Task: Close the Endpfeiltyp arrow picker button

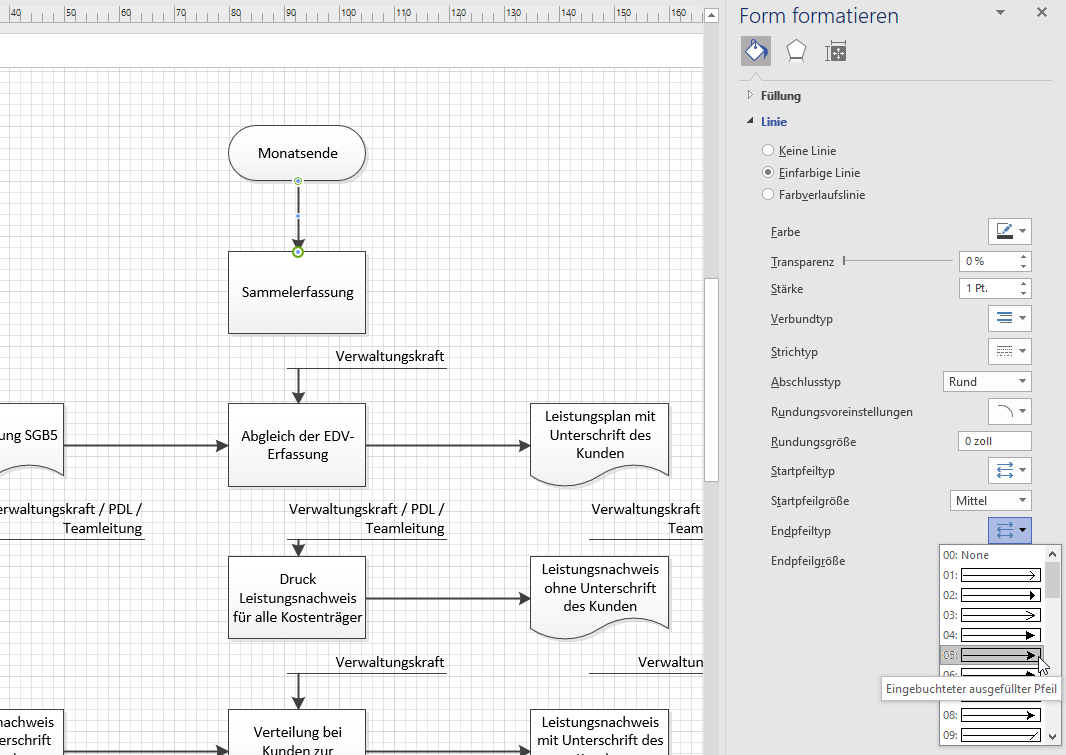Action: 1009,530
